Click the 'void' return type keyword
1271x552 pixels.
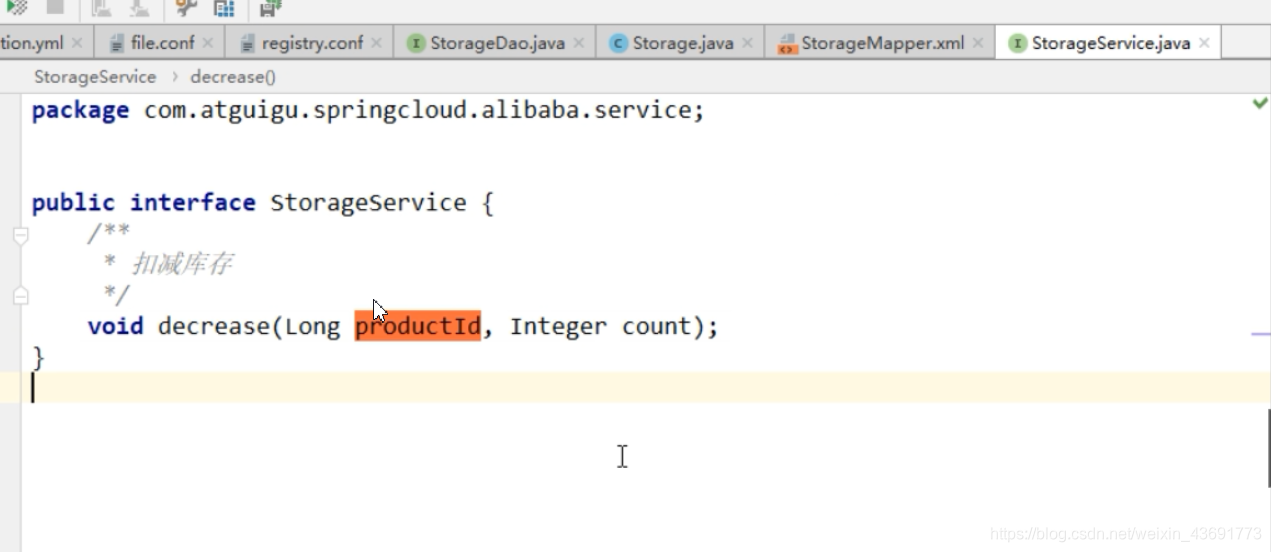[115, 326]
